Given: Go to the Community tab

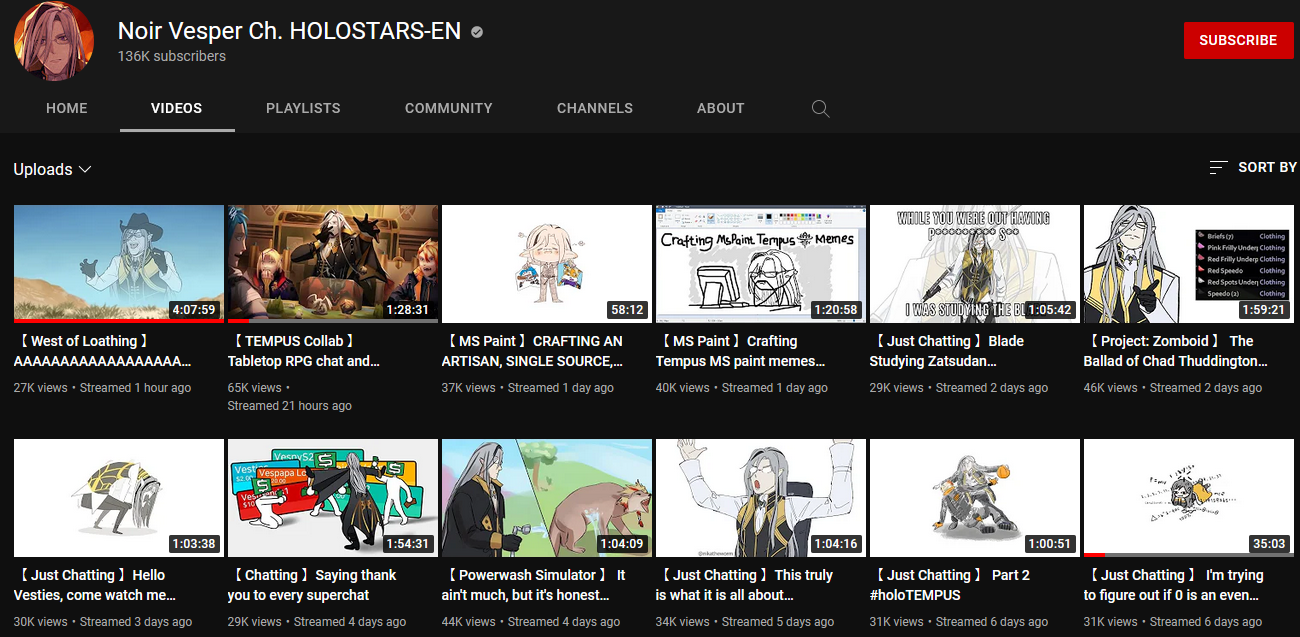Looking at the screenshot, I should click(x=449, y=108).
